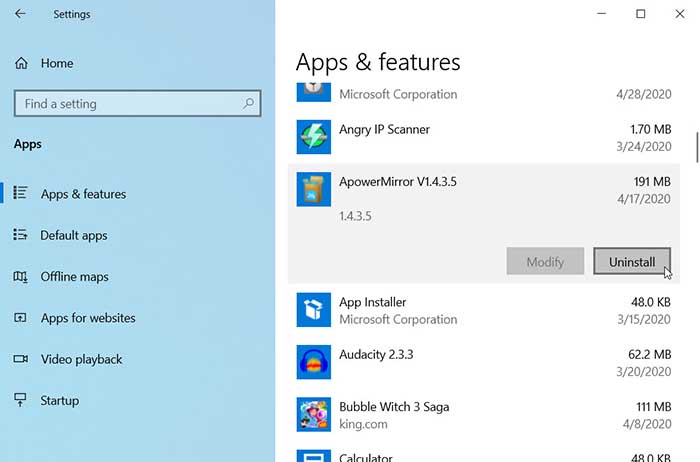Minimize the Settings window
Image resolution: width=700 pixels, height=462 pixels.
click(x=601, y=14)
